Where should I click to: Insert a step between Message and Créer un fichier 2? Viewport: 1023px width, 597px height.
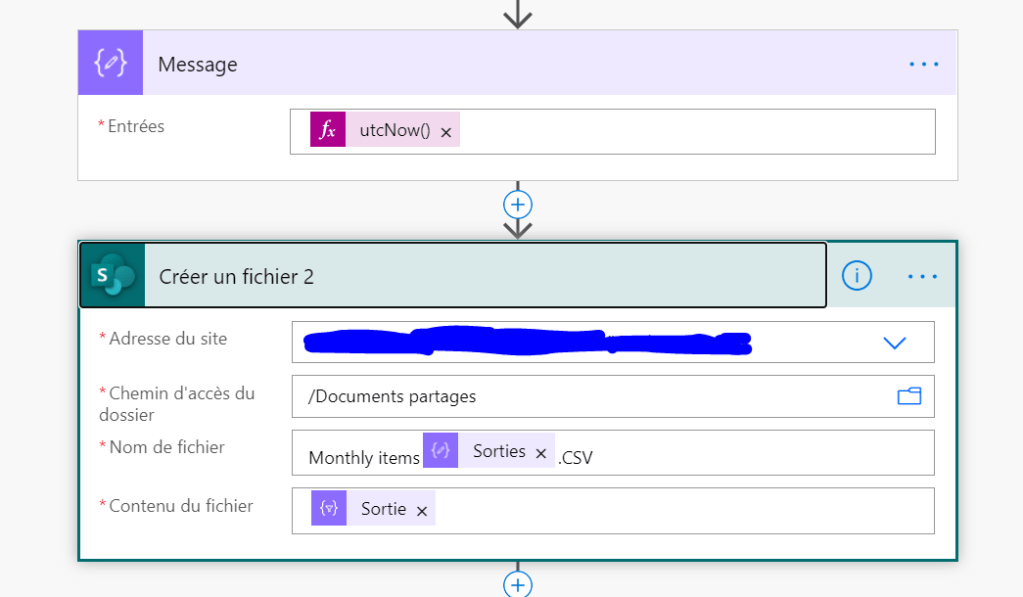tap(517, 204)
